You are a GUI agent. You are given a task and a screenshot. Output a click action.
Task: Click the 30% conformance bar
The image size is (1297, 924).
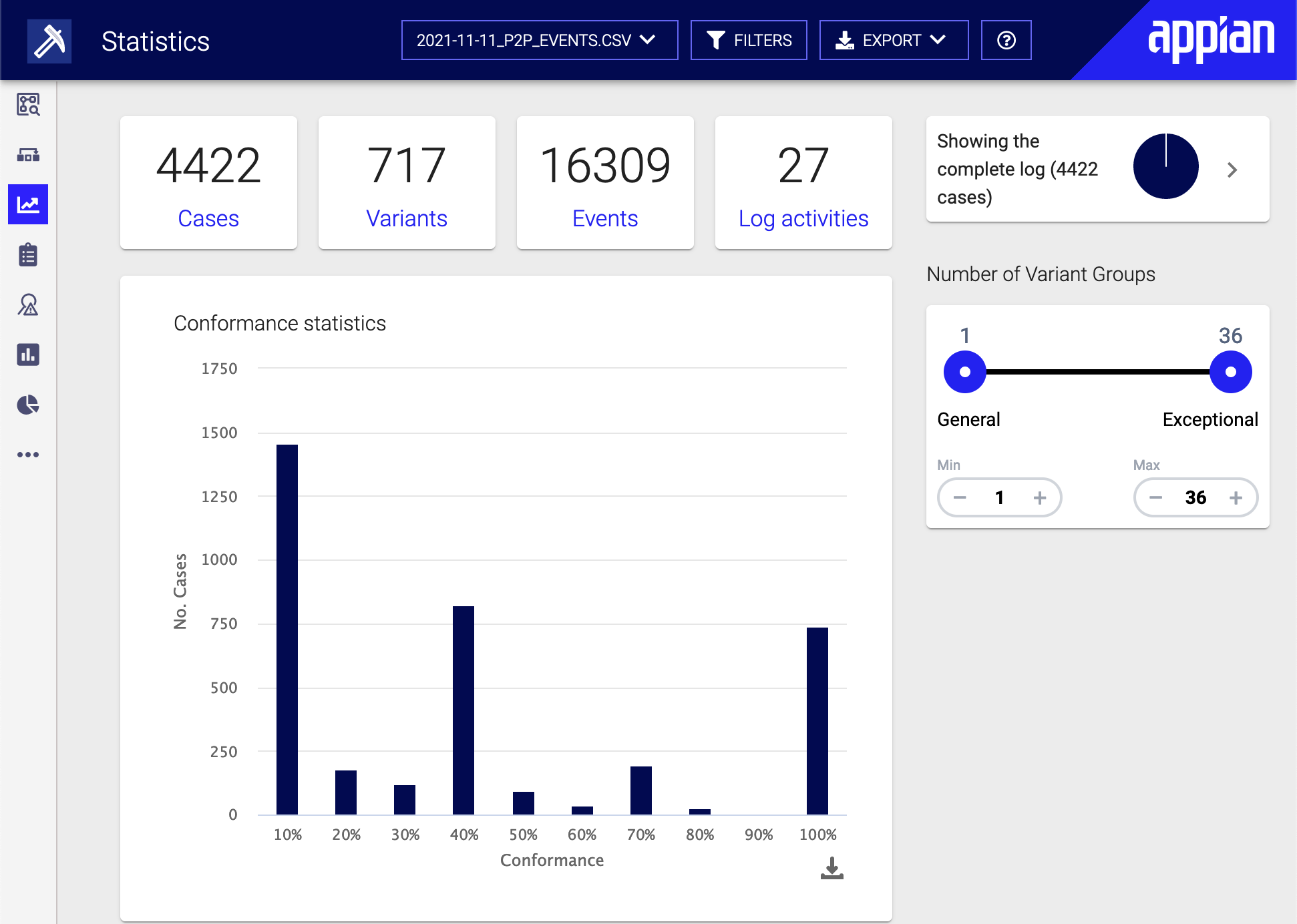click(x=405, y=800)
